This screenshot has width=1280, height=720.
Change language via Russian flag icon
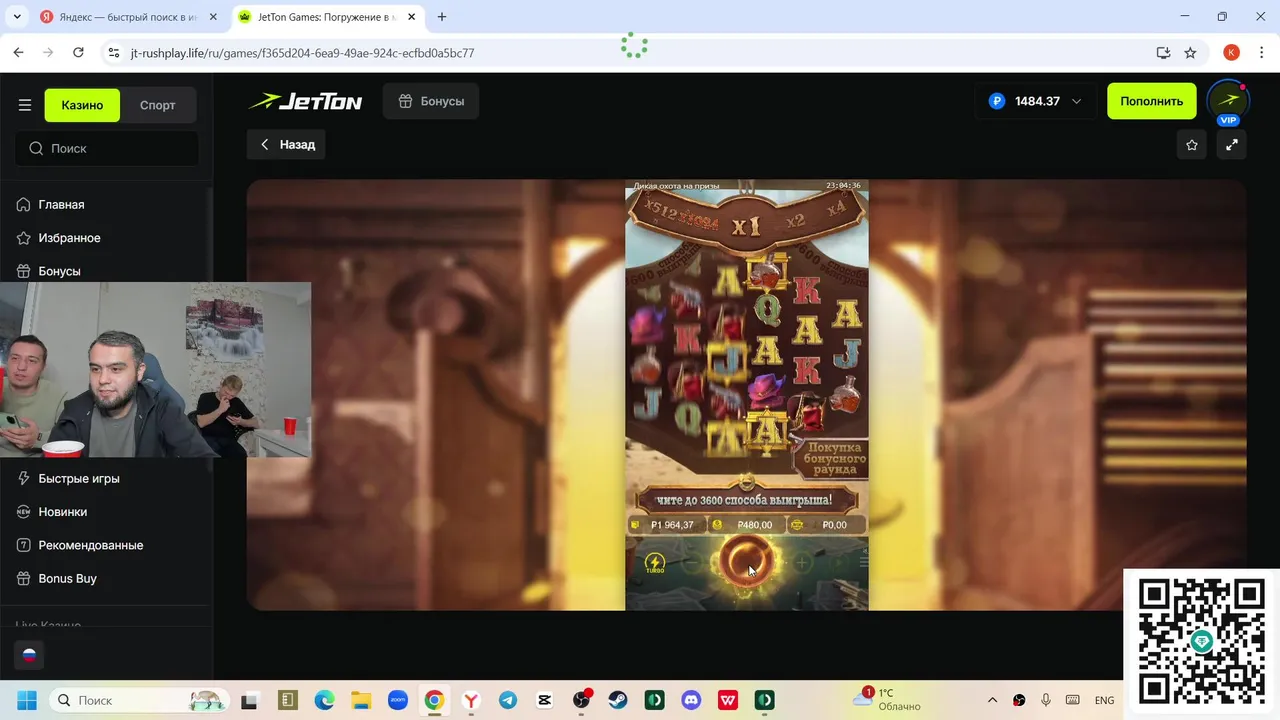(29, 655)
